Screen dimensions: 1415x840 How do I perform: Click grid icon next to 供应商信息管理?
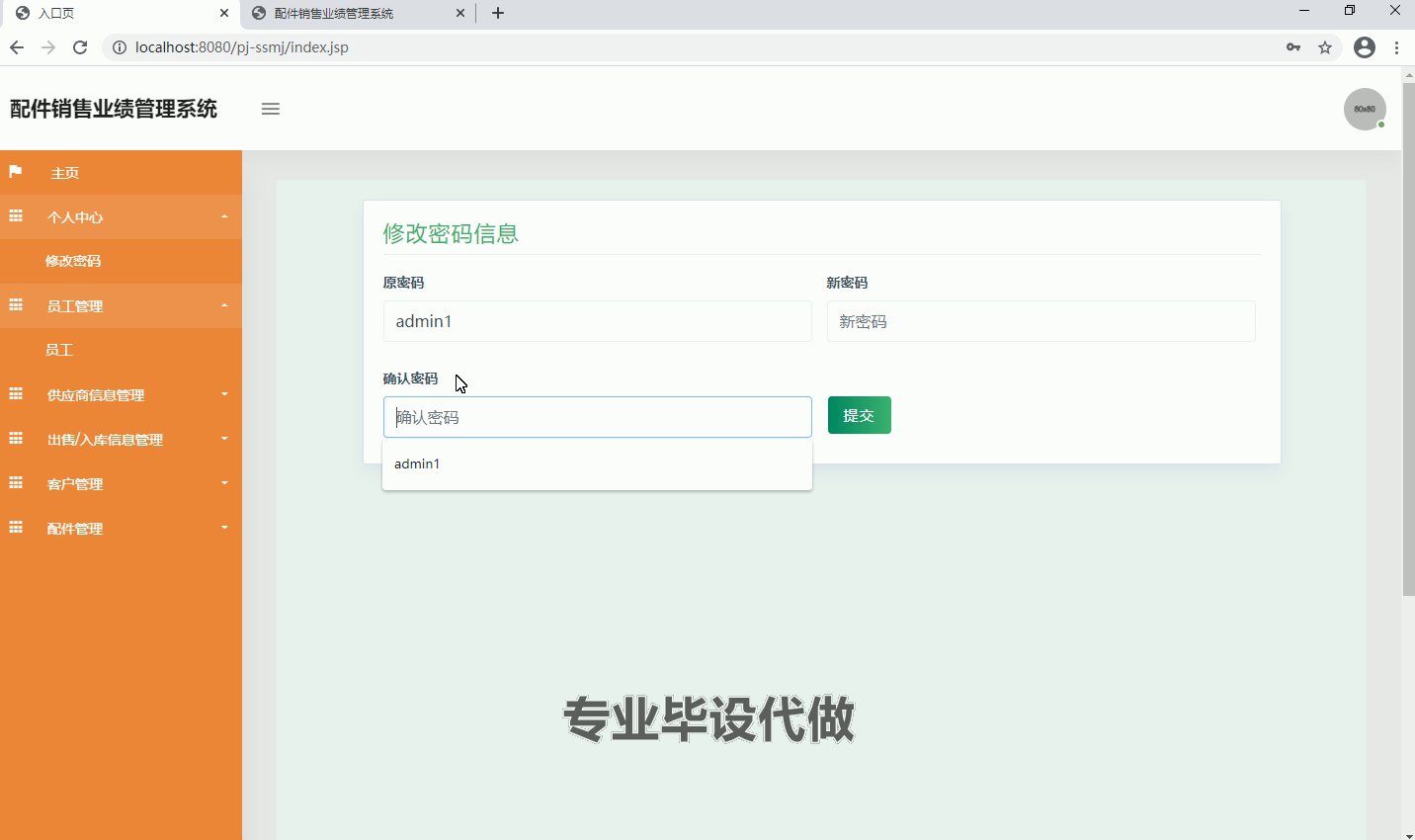[16, 394]
